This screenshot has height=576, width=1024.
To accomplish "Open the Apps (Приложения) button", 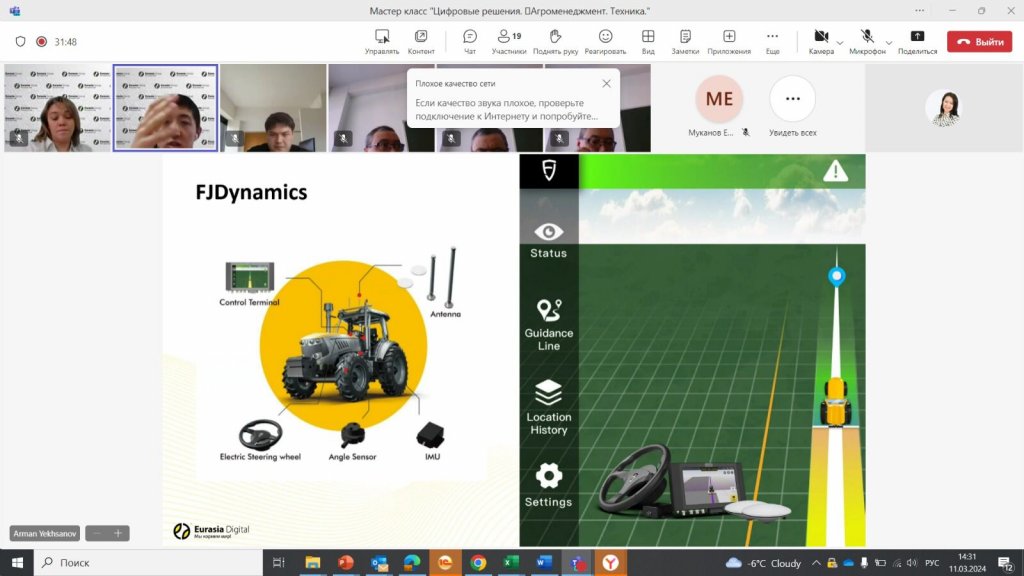I will coord(729,41).
